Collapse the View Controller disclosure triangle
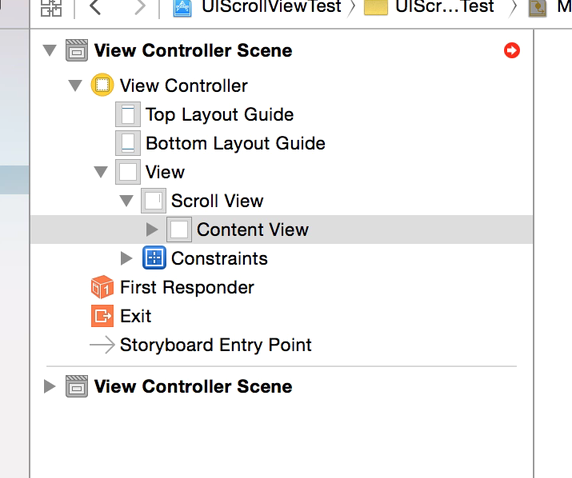 [75, 85]
